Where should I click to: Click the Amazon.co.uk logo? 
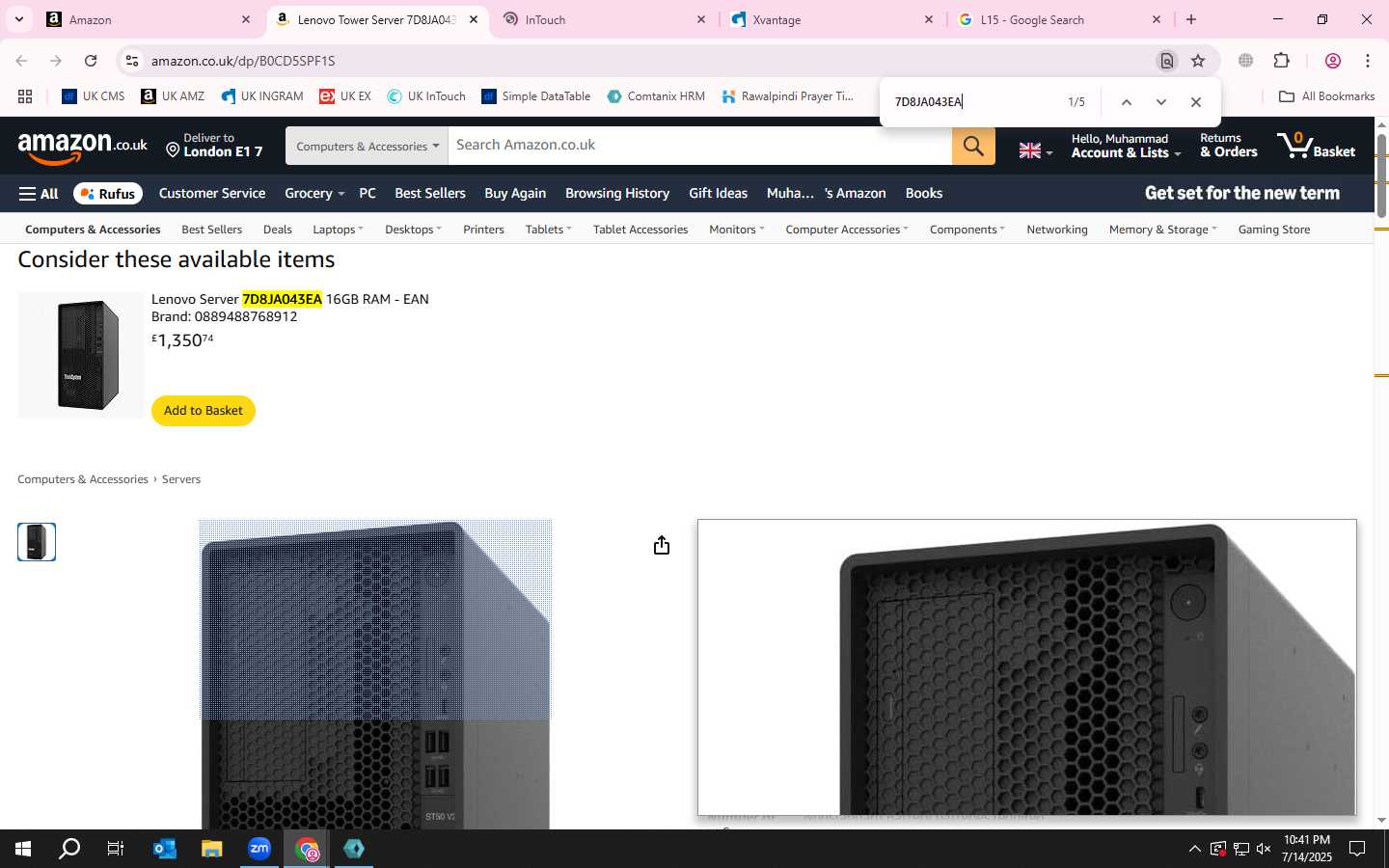[x=83, y=146]
